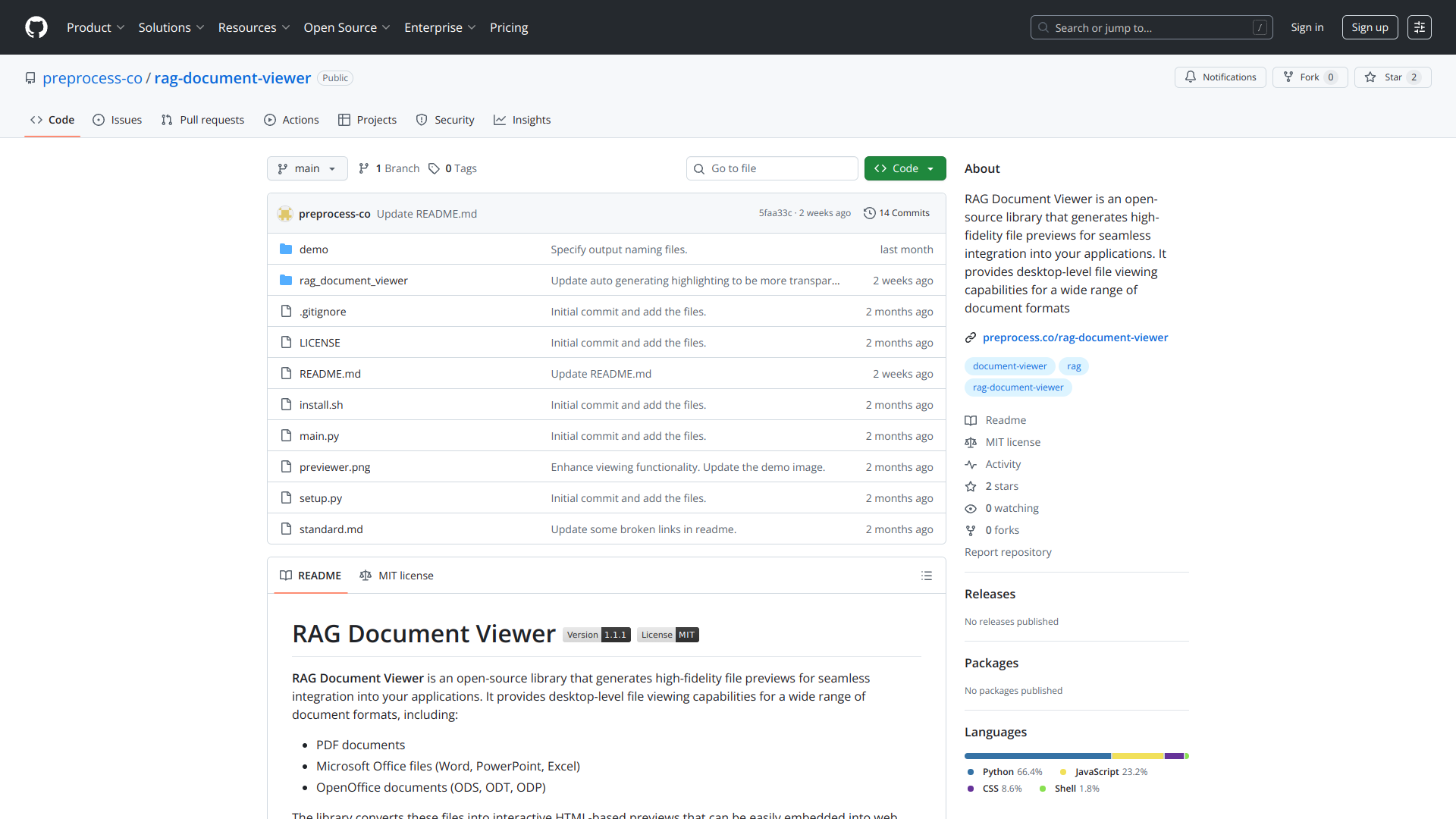Open the Insights tab
This screenshot has width=1456, height=819.
point(522,120)
